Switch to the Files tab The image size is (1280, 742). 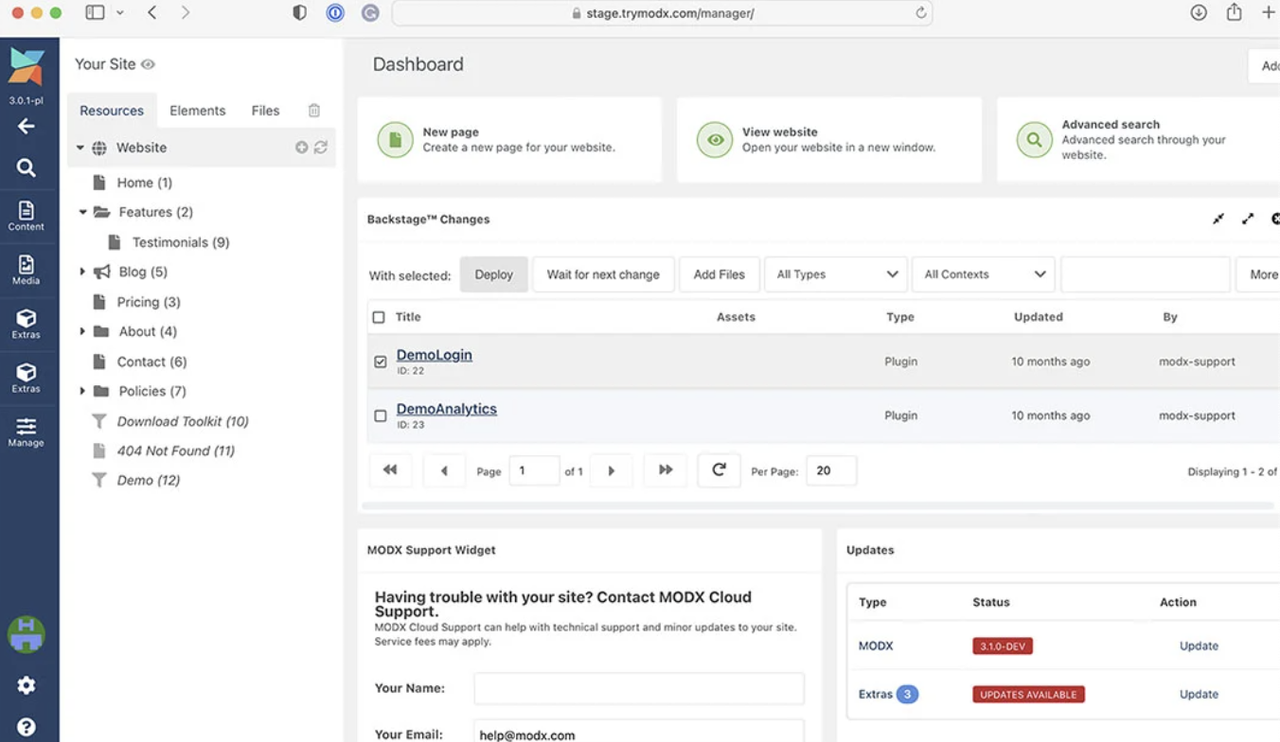(265, 111)
